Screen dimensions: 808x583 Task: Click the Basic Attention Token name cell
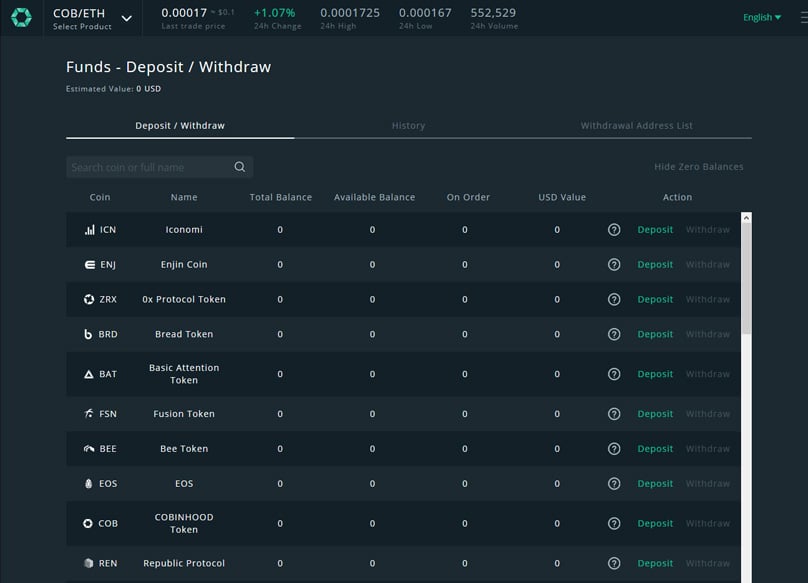pyautogui.click(x=184, y=374)
